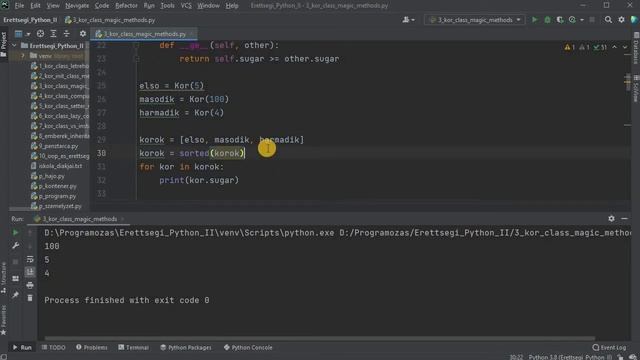Open the user account dropdown icon

408,20
